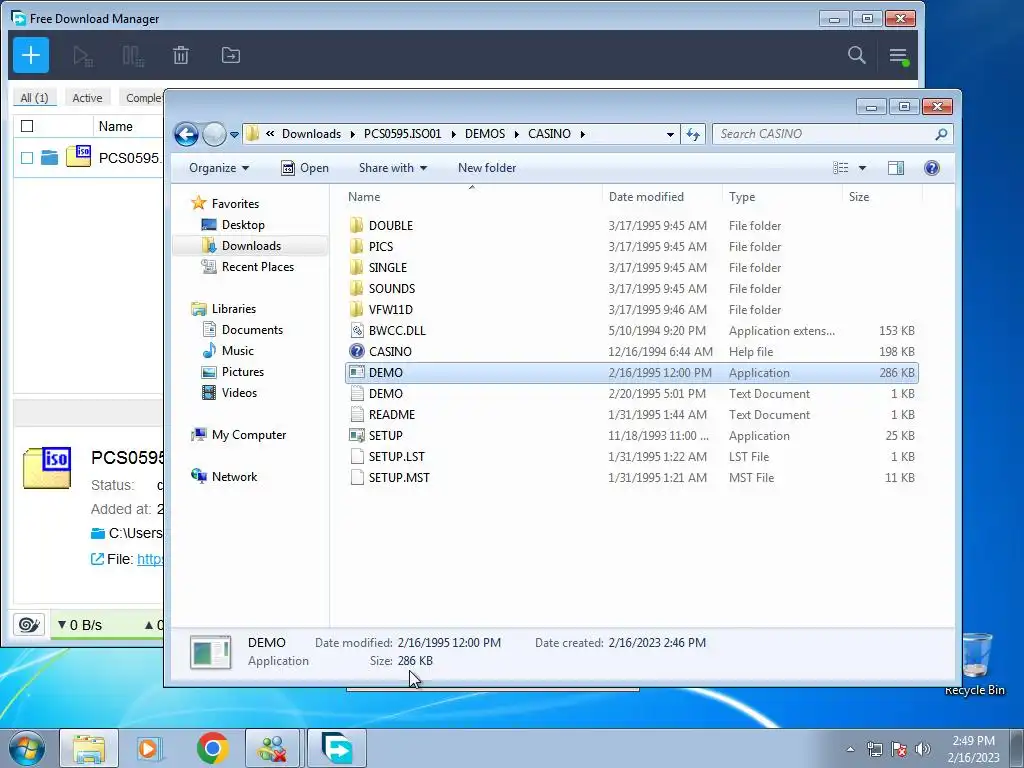Check the PCS0595 download row checkbox
Screen dimensions: 1024x768
27,157
